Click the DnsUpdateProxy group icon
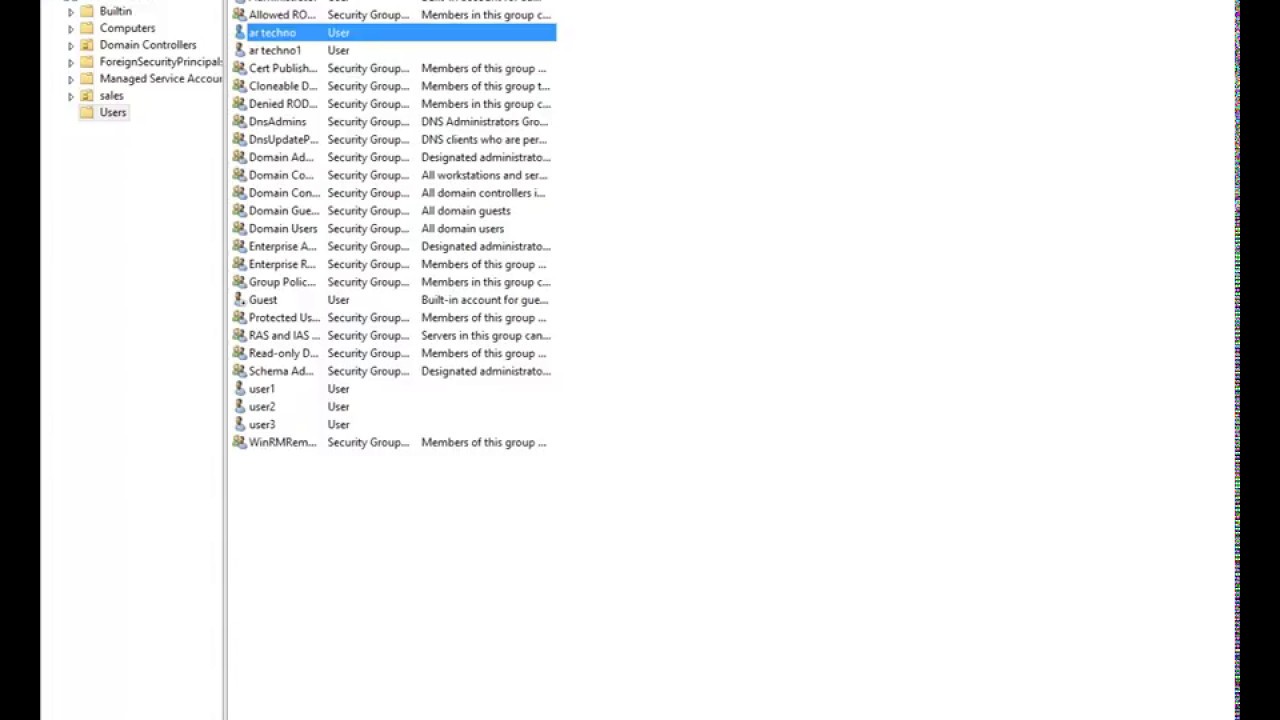 click(239, 140)
